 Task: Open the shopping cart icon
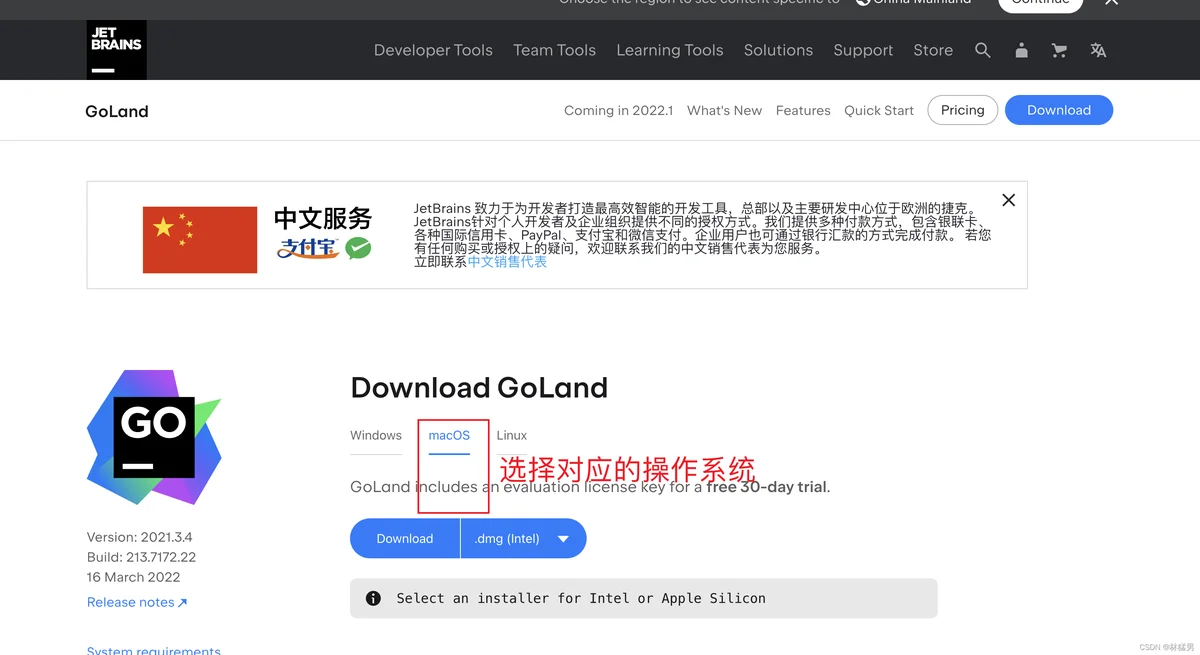pyautogui.click(x=1059, y=50)
